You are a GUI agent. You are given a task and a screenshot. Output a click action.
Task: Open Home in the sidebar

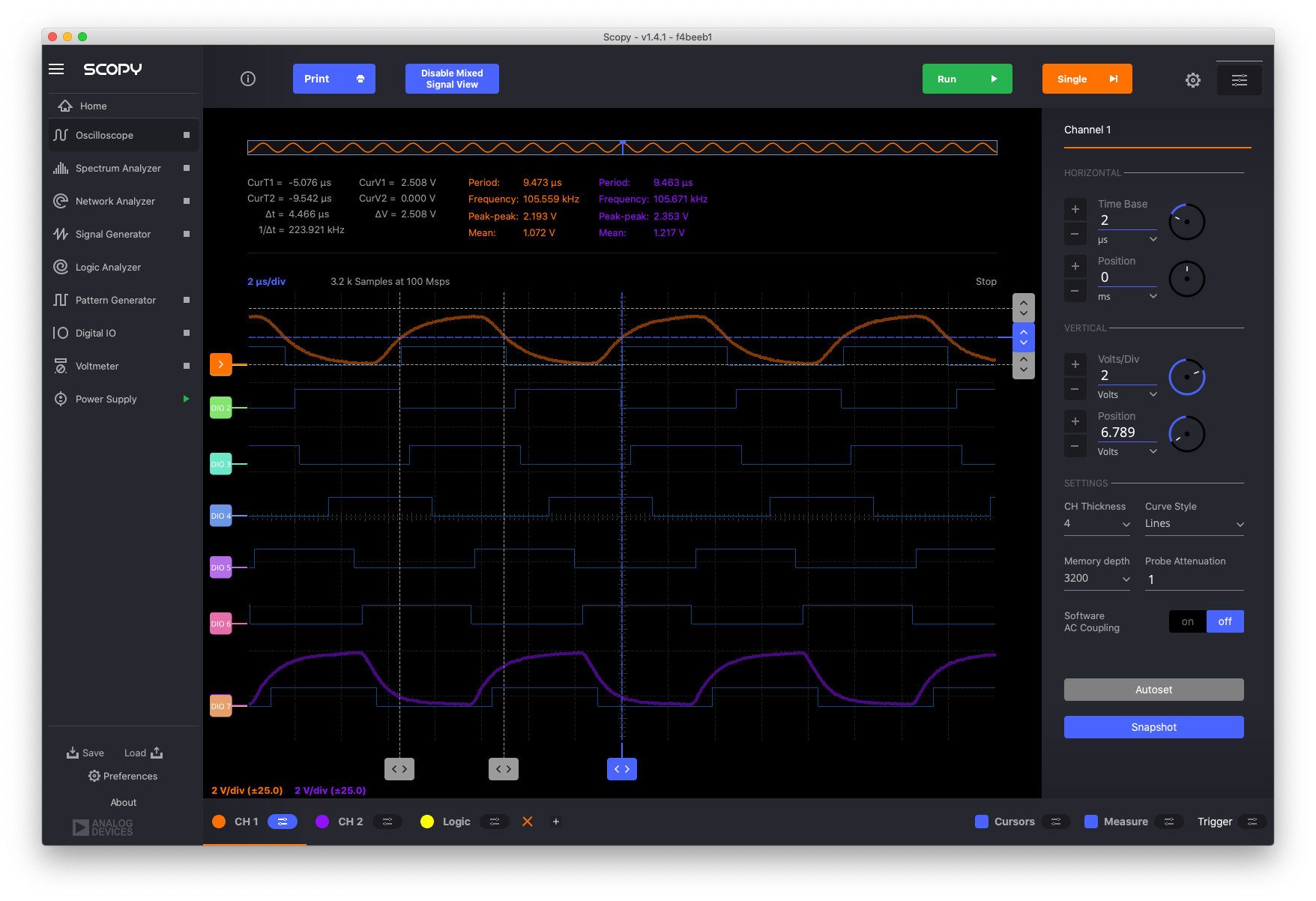[124, 106]
